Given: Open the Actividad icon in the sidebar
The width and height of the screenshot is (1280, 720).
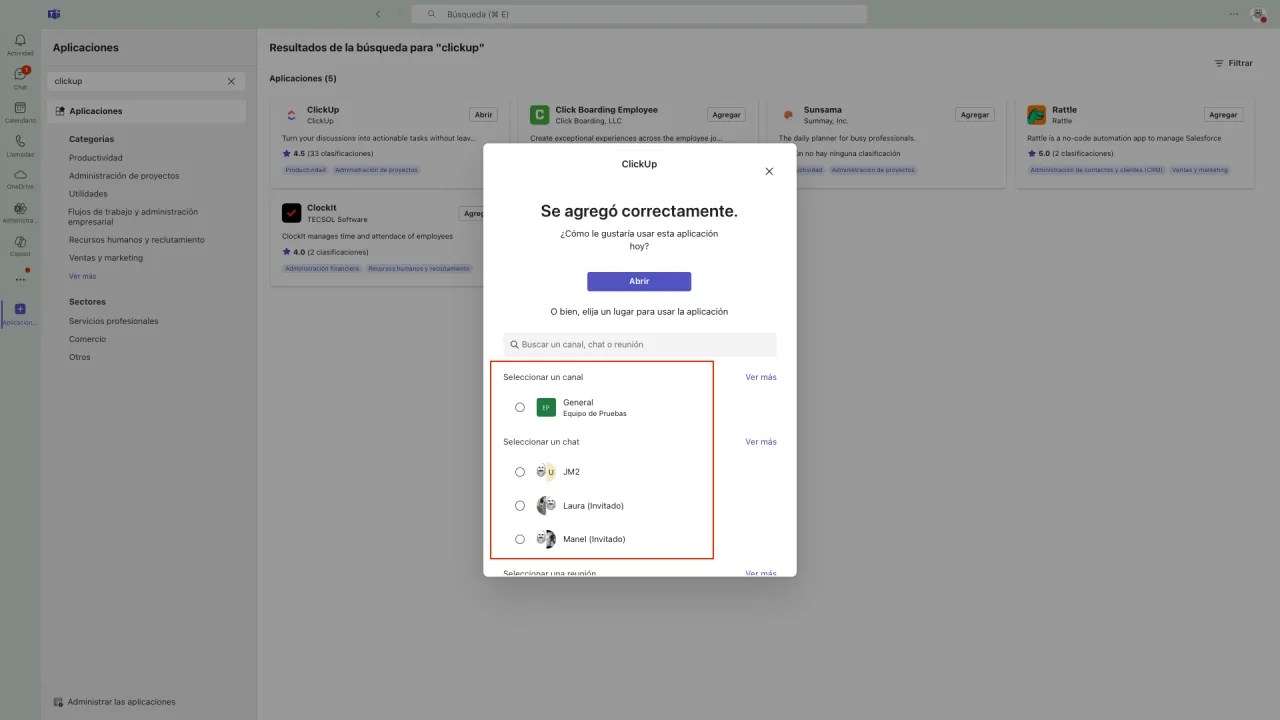Looking at the screenshot, I should pos(19,42).
